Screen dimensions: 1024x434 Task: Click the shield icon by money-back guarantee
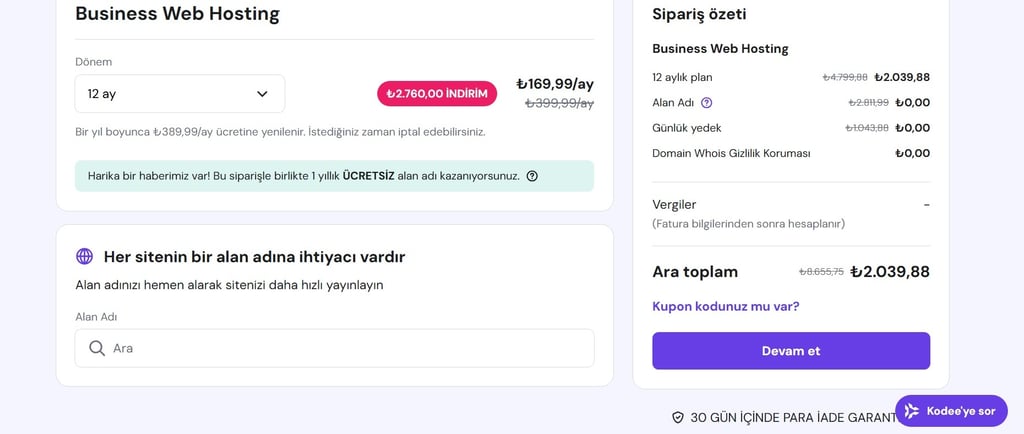677,417
